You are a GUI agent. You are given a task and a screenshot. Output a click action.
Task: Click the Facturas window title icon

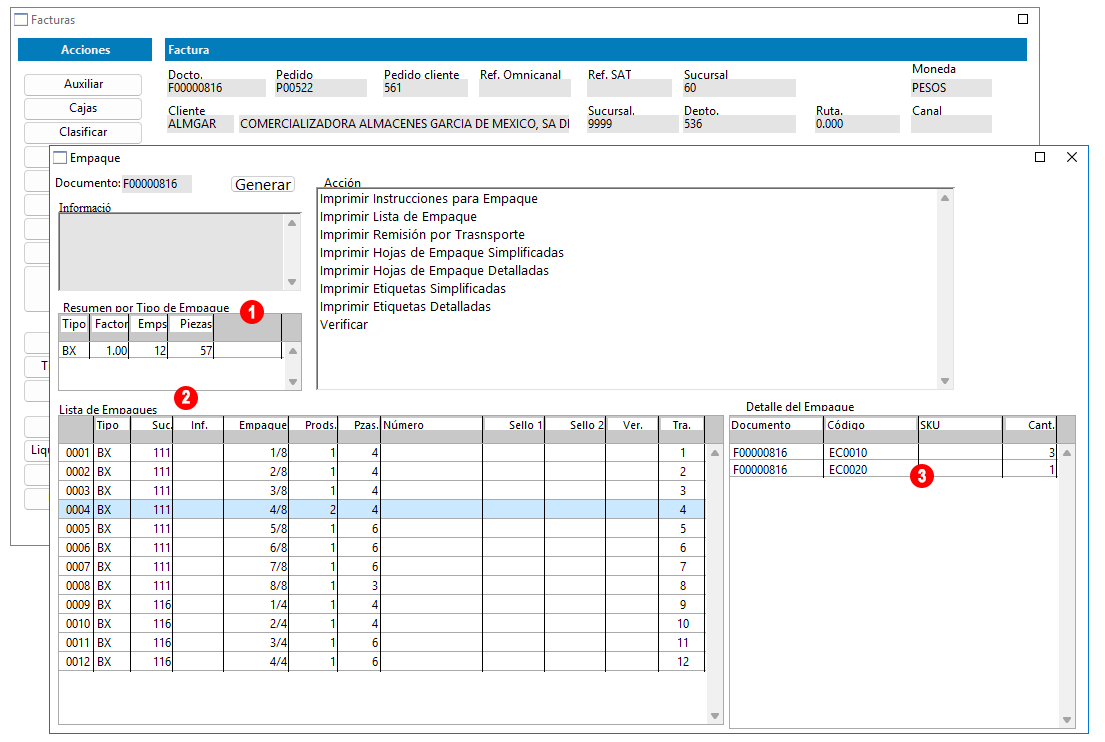[x=21, y=20]
